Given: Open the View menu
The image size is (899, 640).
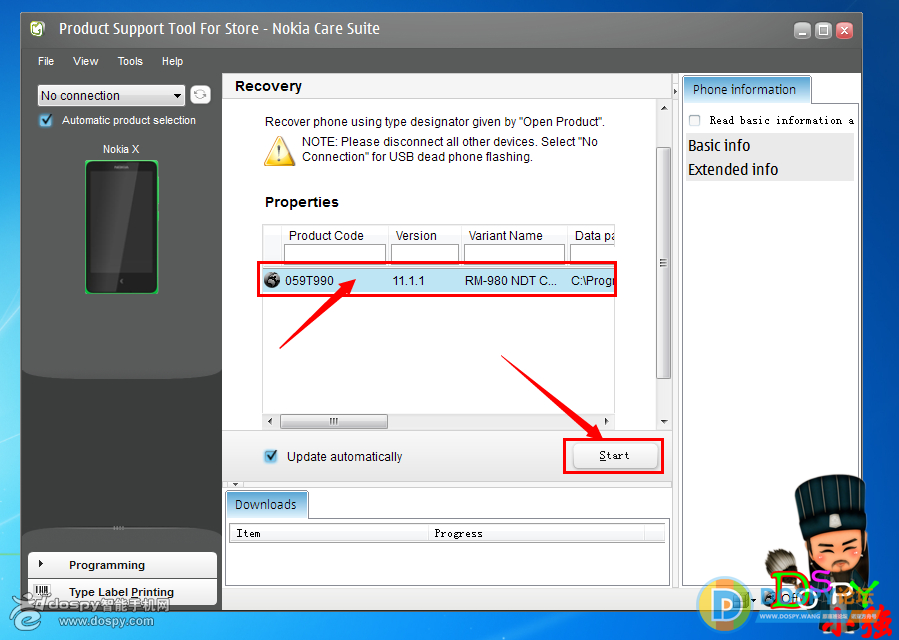Looking at the screenshot, I should pyautogui.click(x=85, y=61).
